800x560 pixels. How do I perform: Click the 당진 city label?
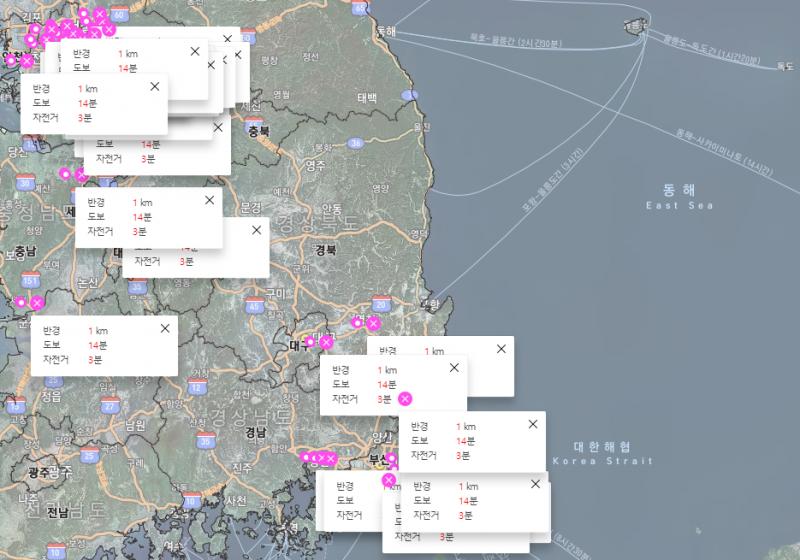[x=18, y=151]
